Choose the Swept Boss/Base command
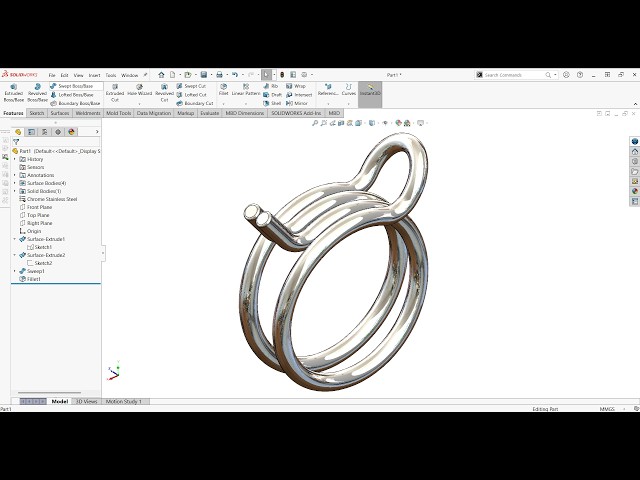Image resolution: width=640 pixels, height=480 pixels. pyautogui.click(x=72, y=86)
